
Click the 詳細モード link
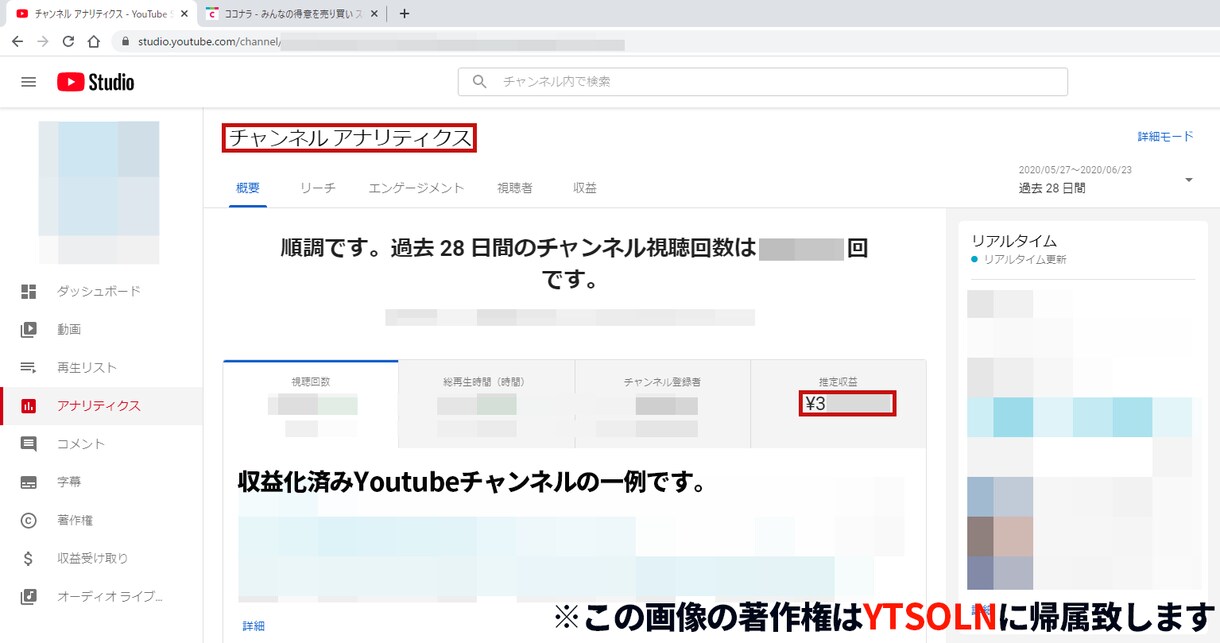tap(1165, 136)
